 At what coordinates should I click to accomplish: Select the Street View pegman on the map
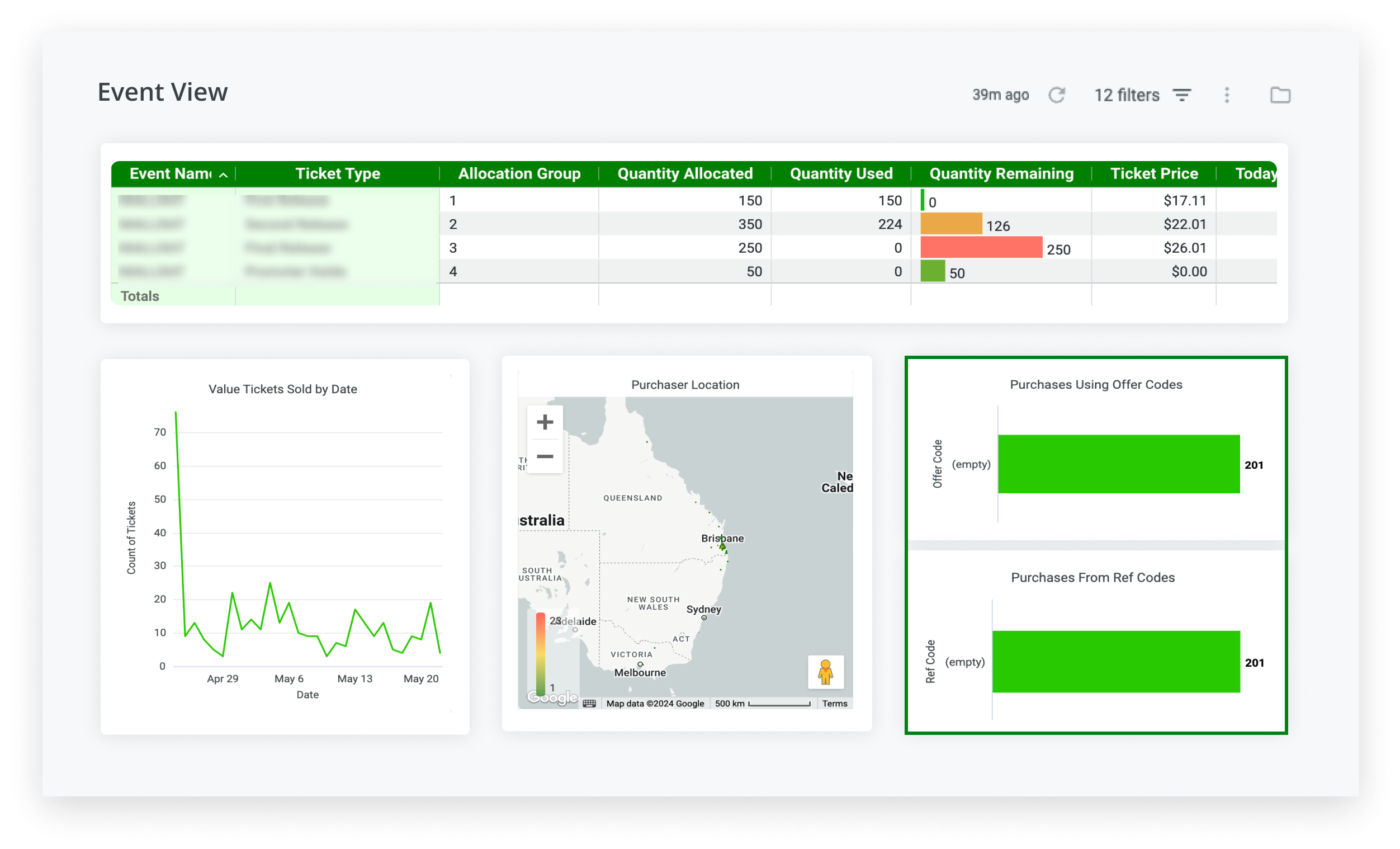click(x=826, y=673)
